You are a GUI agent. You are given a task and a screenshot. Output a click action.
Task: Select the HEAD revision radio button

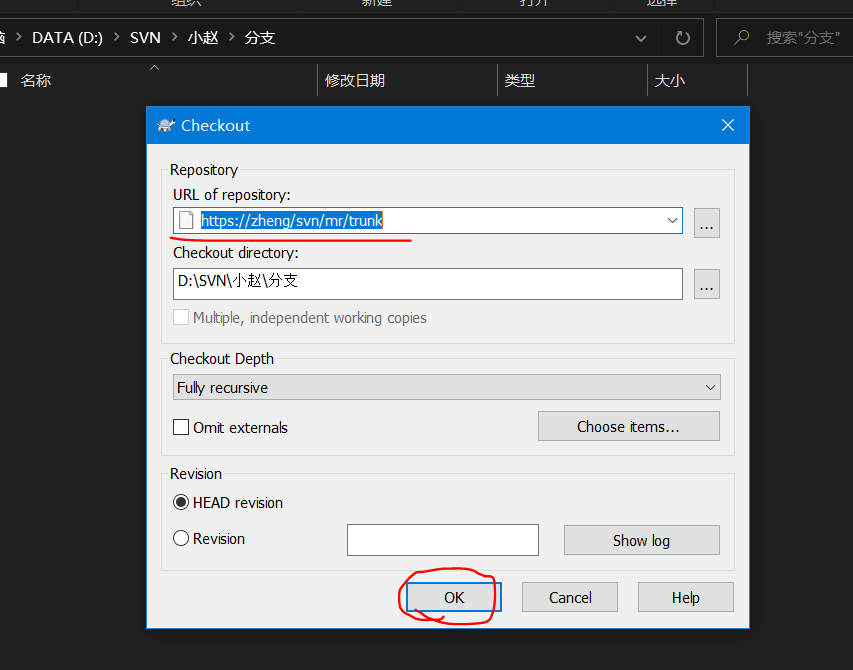point(181,502)
